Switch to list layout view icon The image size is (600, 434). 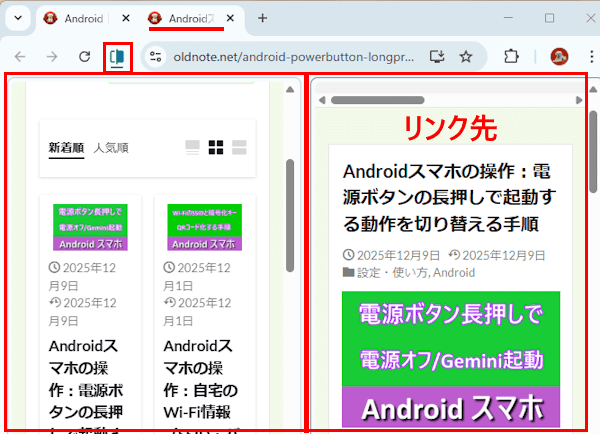pos(192,147)
